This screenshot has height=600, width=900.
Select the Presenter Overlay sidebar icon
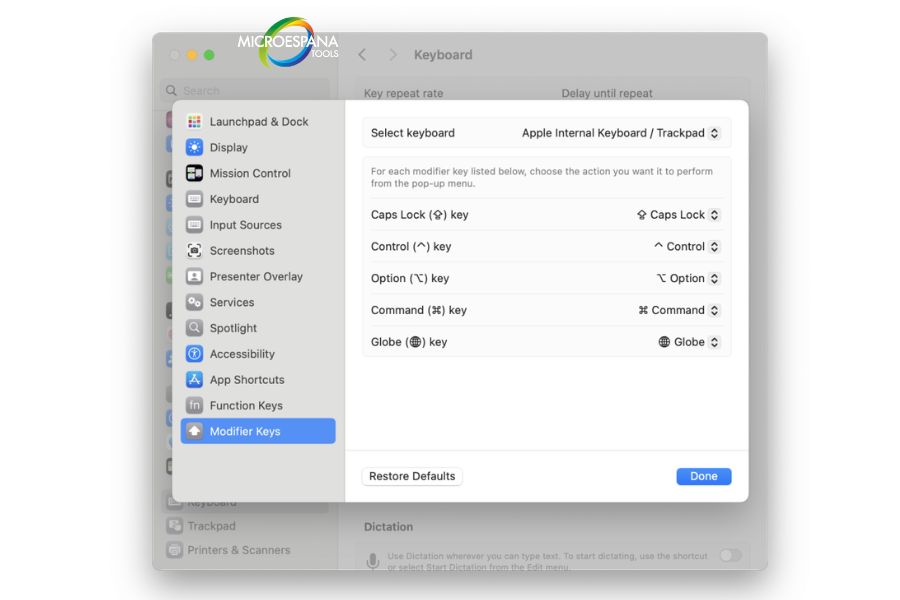[x=193, y=276]
